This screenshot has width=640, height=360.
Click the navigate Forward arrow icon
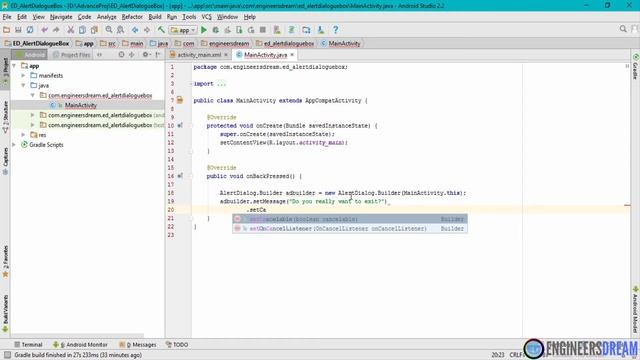click(x=147, y=30)
